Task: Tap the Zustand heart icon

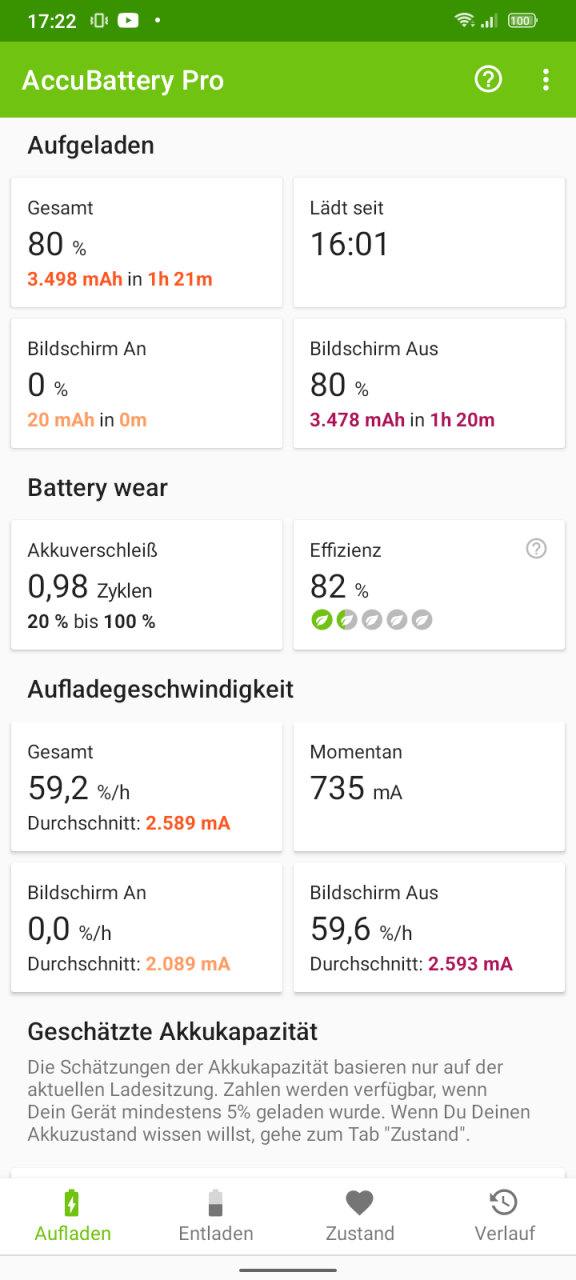Action: (360, 1202)
